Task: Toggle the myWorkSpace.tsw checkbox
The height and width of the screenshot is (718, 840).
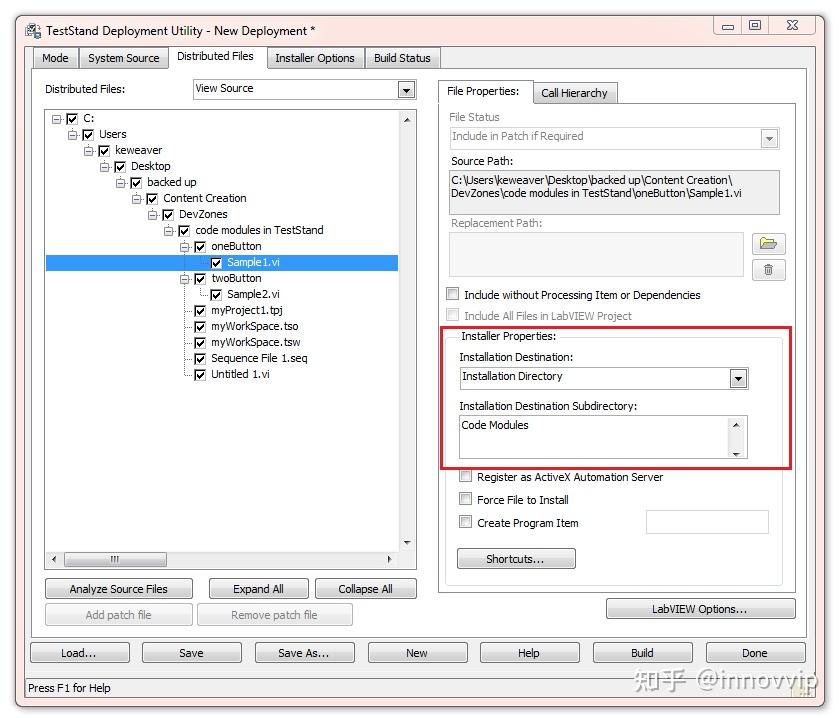Action: [200, 343]
